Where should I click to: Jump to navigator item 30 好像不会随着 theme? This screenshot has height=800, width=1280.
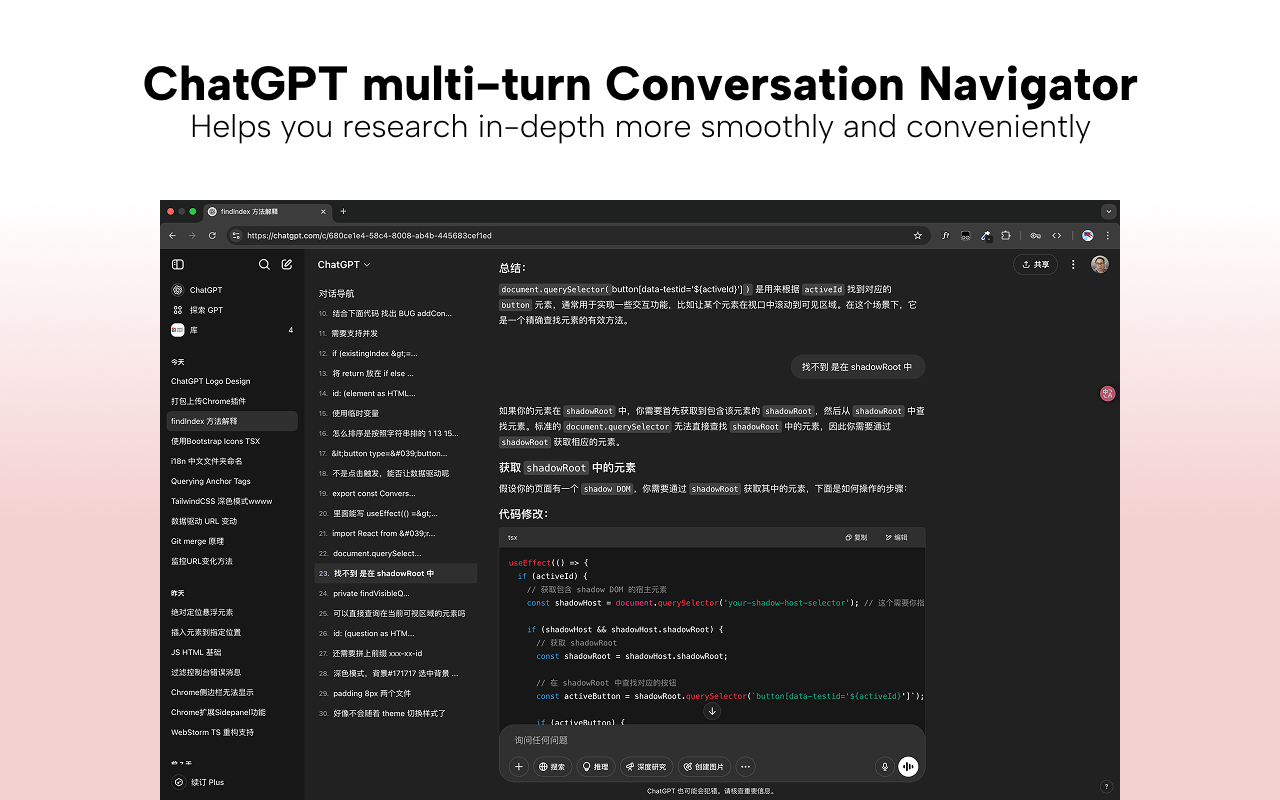tap(396, 713)
